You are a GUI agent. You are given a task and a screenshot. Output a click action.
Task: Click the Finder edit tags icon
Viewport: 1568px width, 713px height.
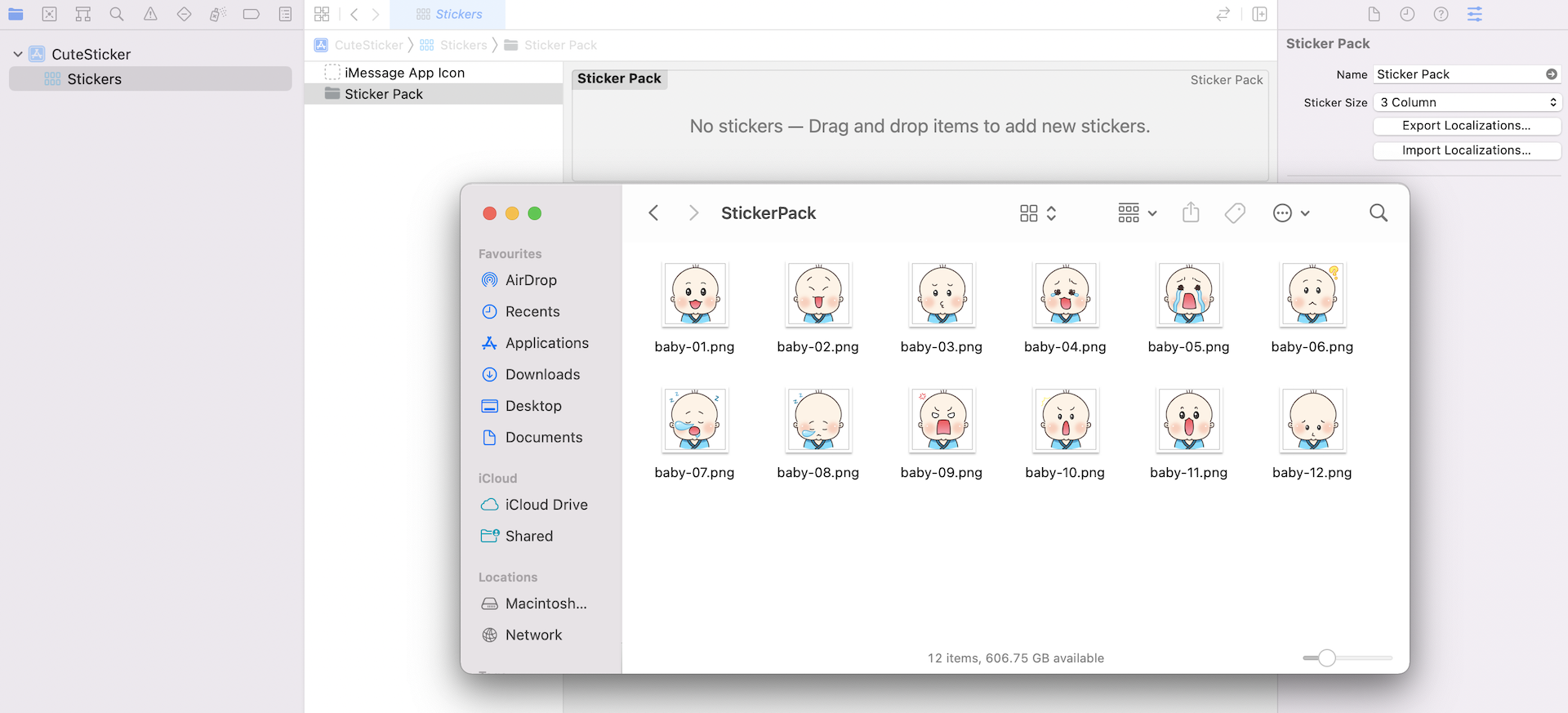click(1235, 213)
